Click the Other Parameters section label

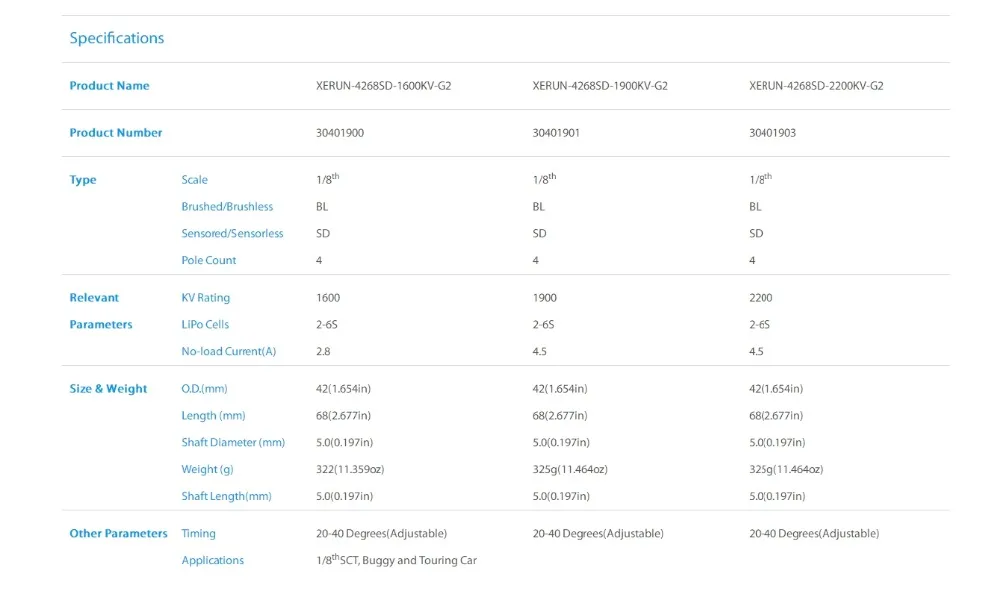coord(118,534)
